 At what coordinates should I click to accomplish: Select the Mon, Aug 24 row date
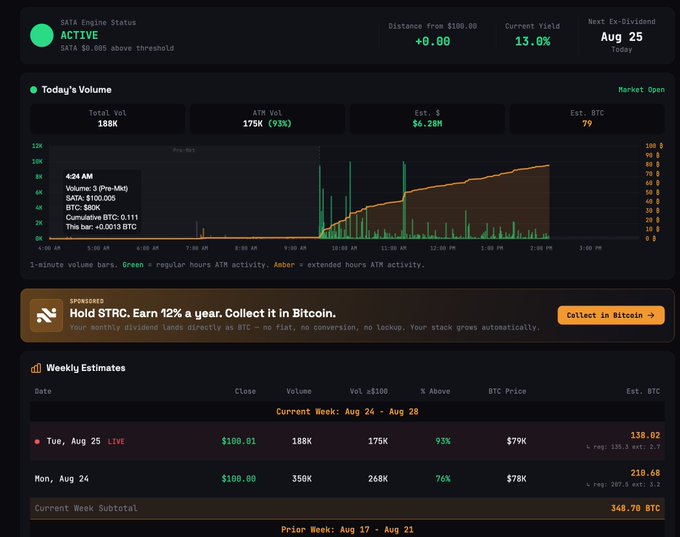point(62,479)
